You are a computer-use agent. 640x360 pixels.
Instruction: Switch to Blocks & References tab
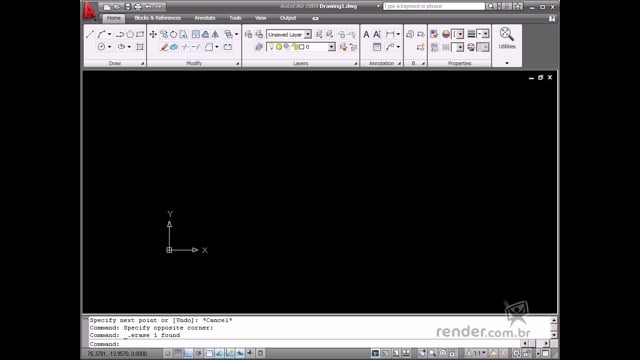tap(158, 18)
